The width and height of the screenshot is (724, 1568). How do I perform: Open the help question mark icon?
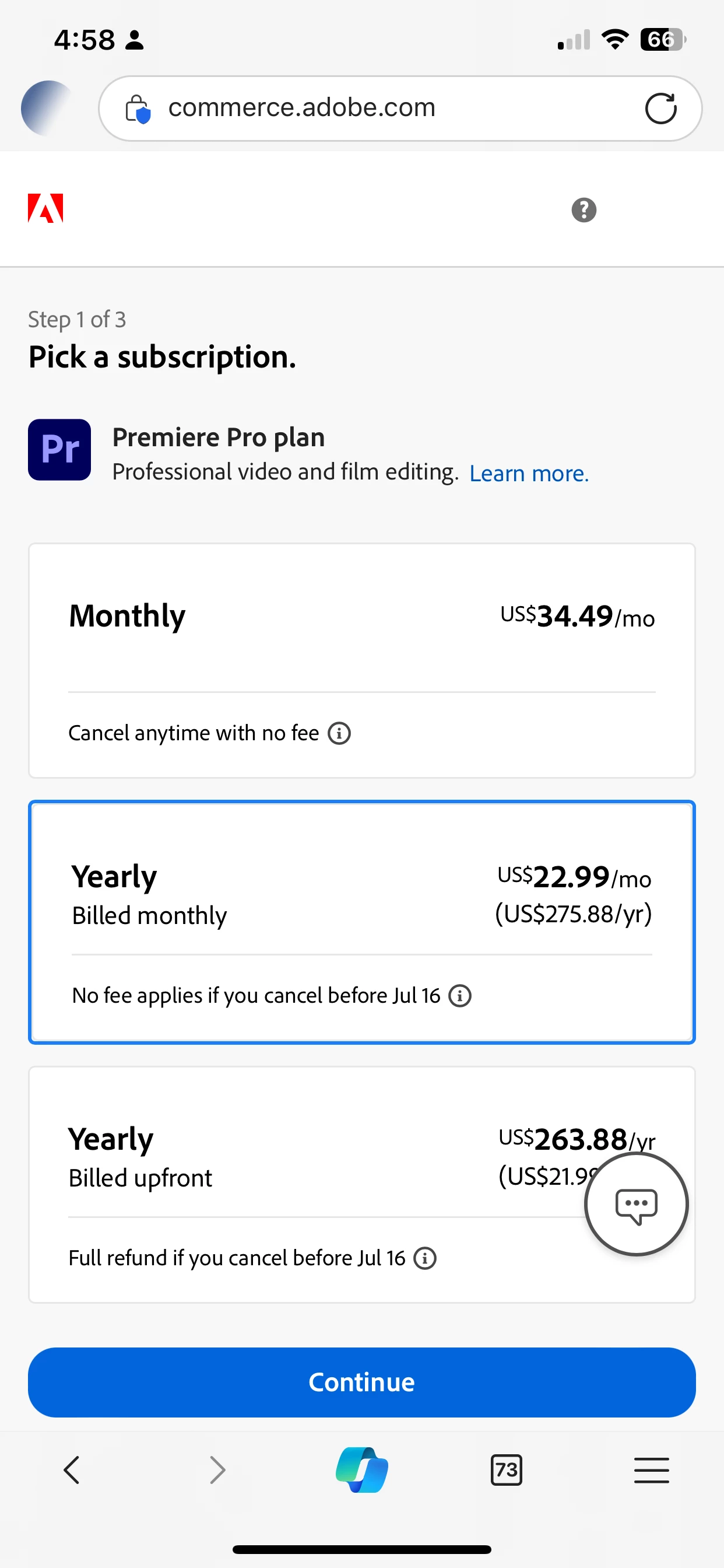click(584, 211)
